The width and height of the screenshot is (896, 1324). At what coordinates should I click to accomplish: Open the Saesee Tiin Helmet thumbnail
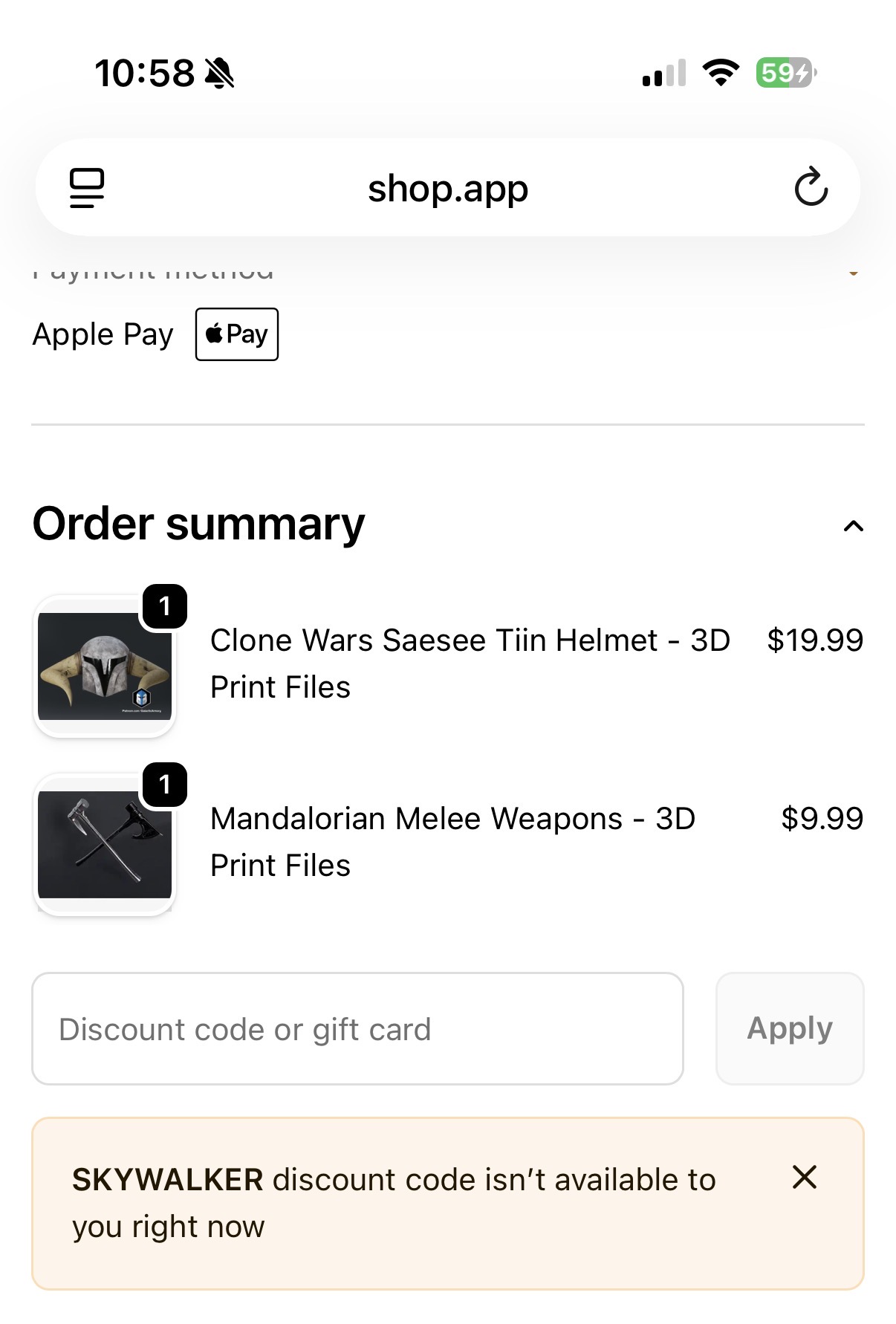(x=105, y=666)
